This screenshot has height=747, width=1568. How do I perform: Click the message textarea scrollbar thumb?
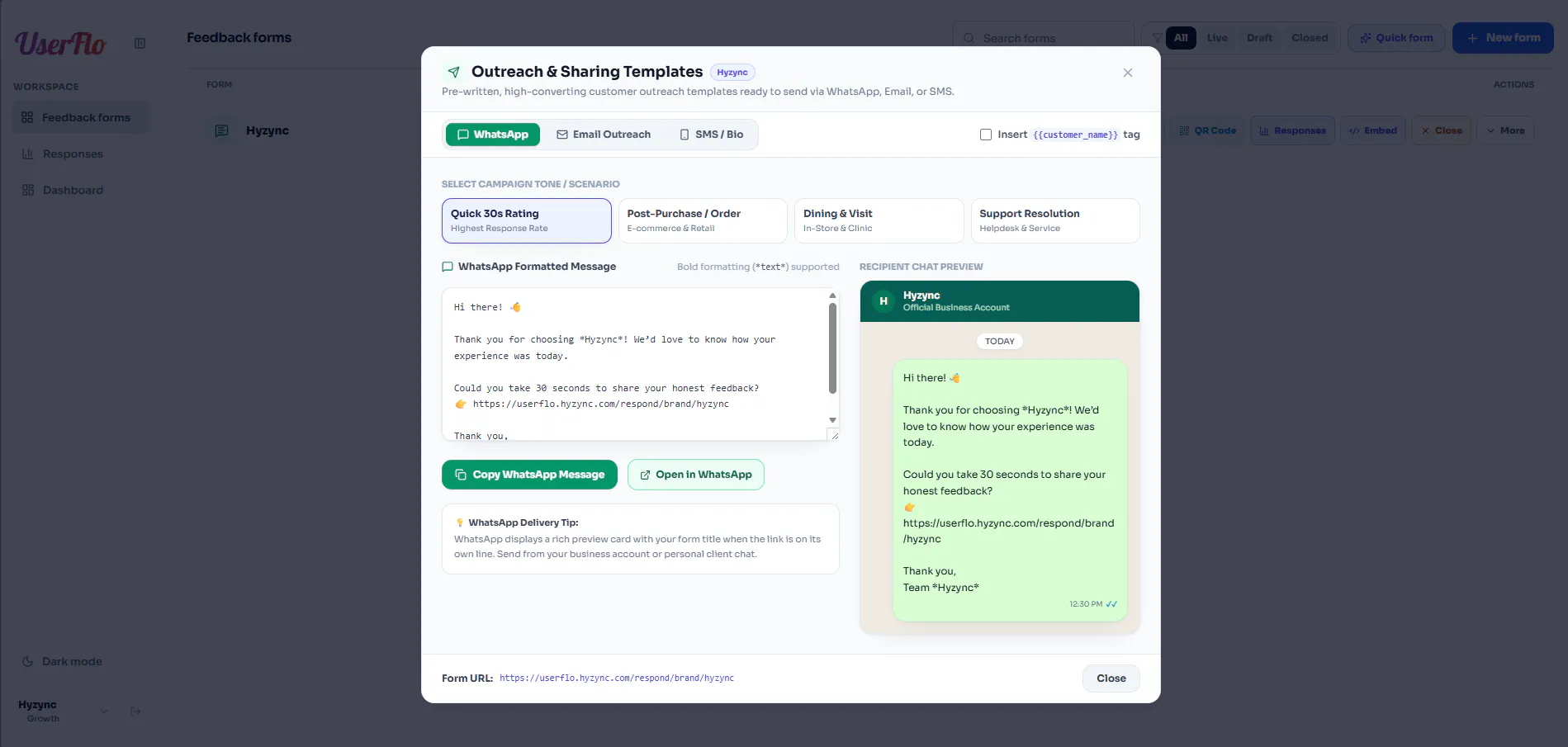(x=832, y=347)
